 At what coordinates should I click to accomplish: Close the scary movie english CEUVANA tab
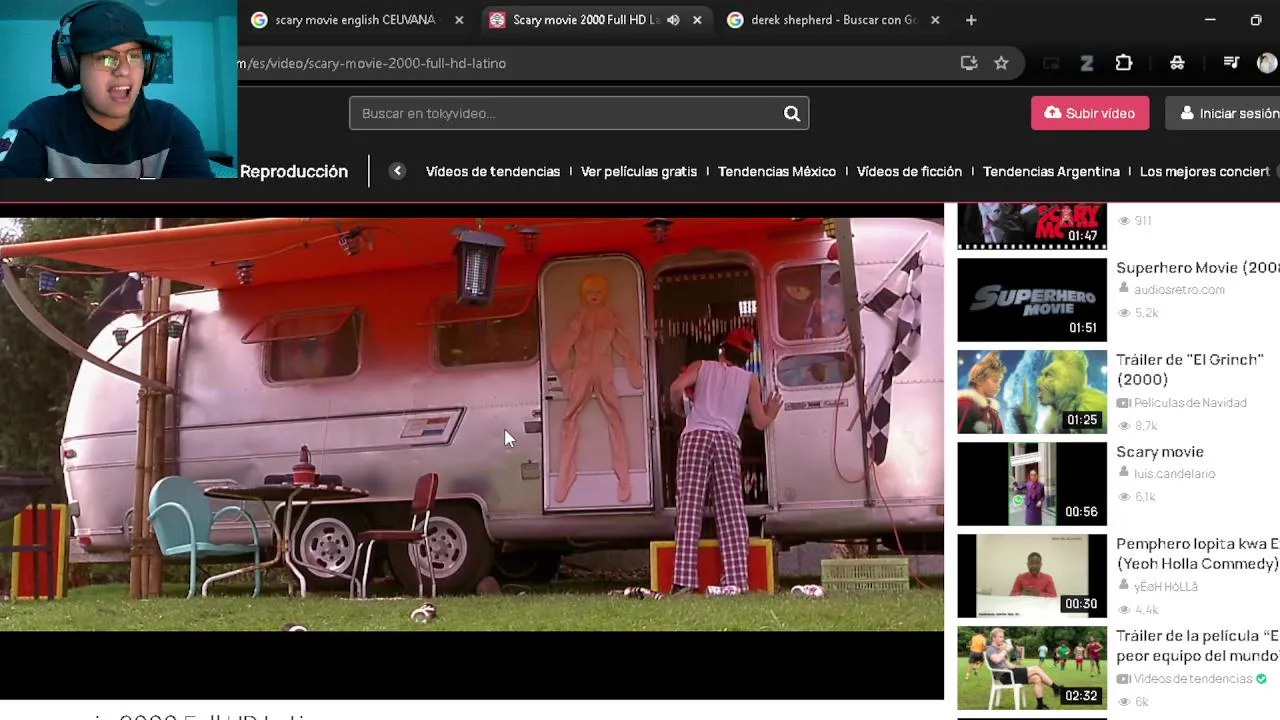(x=459, y=20)
